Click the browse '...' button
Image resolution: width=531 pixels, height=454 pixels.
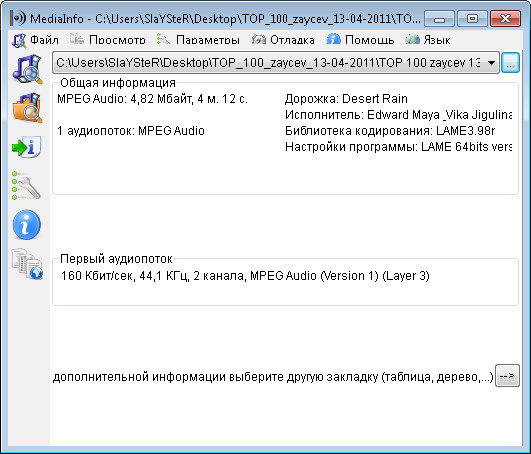510,63
